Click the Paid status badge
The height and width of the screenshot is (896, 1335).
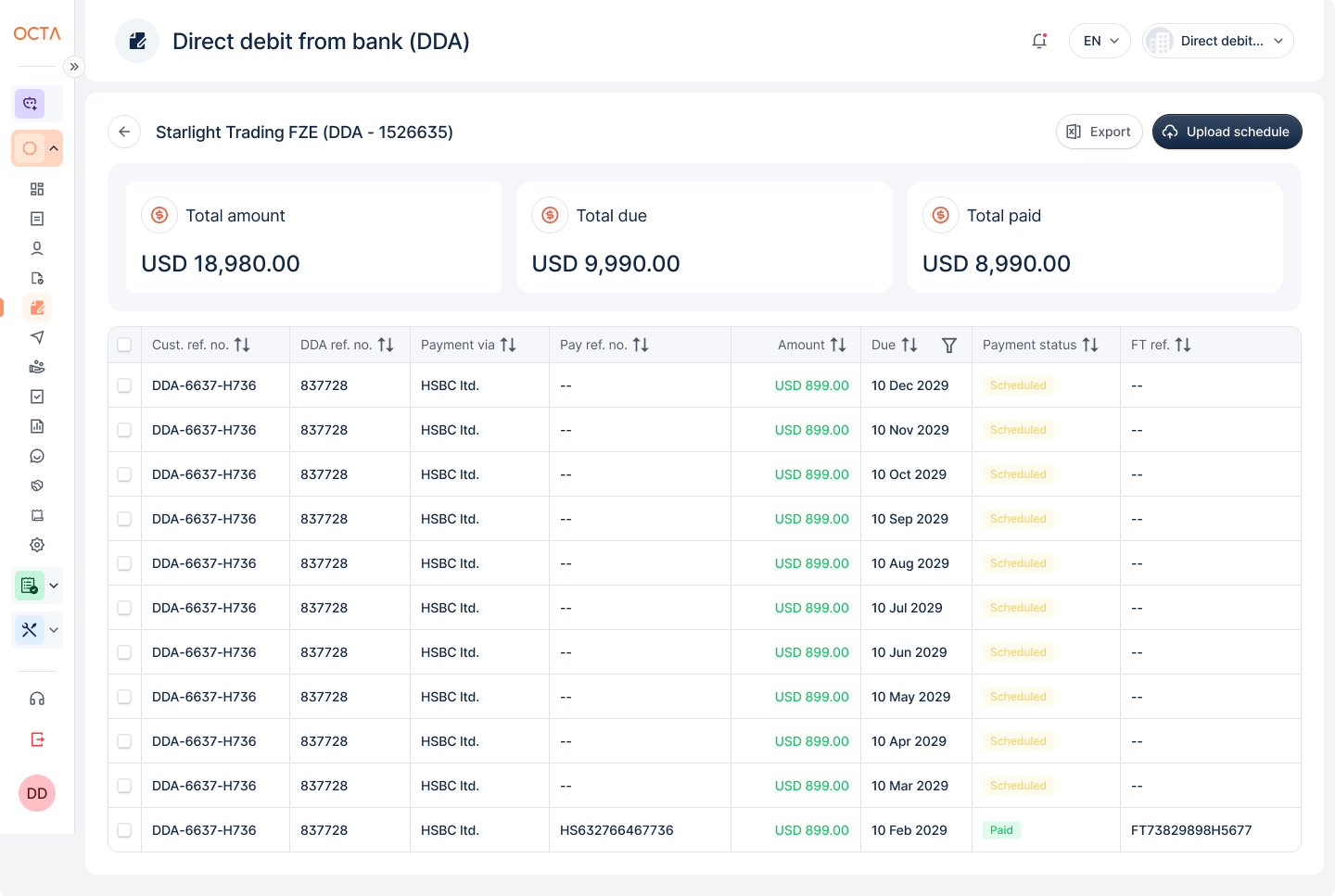click(1001, 830)
